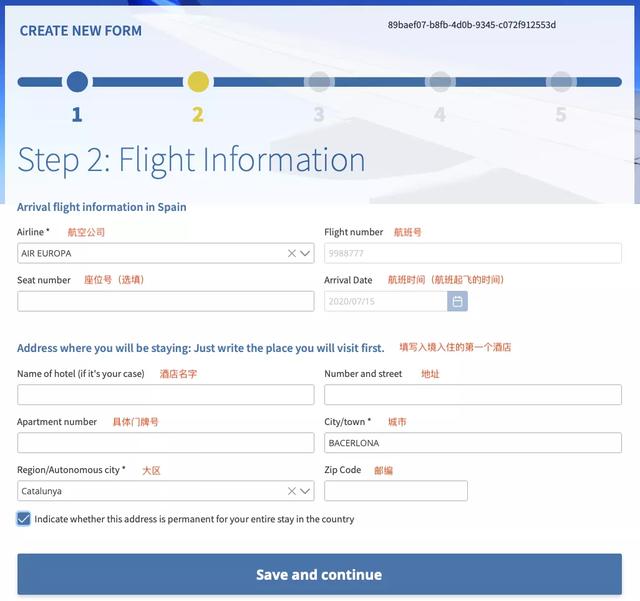This screenshot has height=601, width=640.
Task: Expand the Airline dropdown arrow
Action: tap(305, 254)
